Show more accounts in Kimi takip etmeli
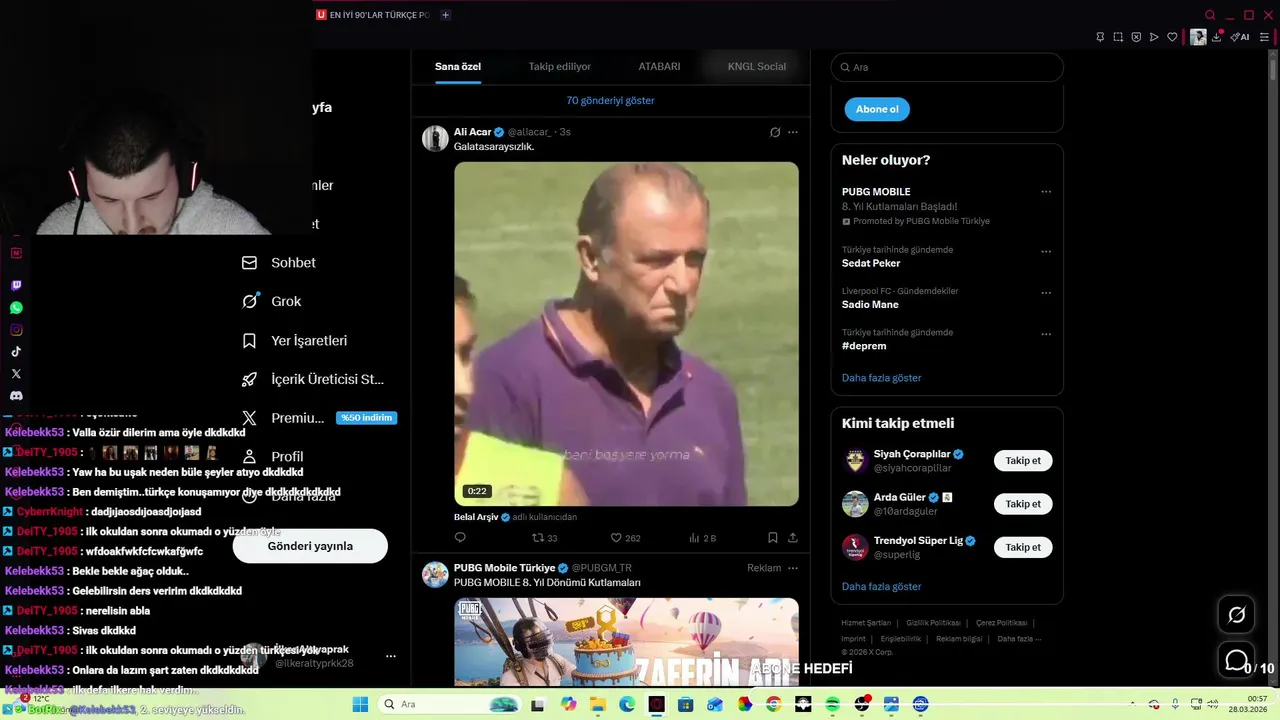Screen dimensions: 1280x720 click(881, 587)
